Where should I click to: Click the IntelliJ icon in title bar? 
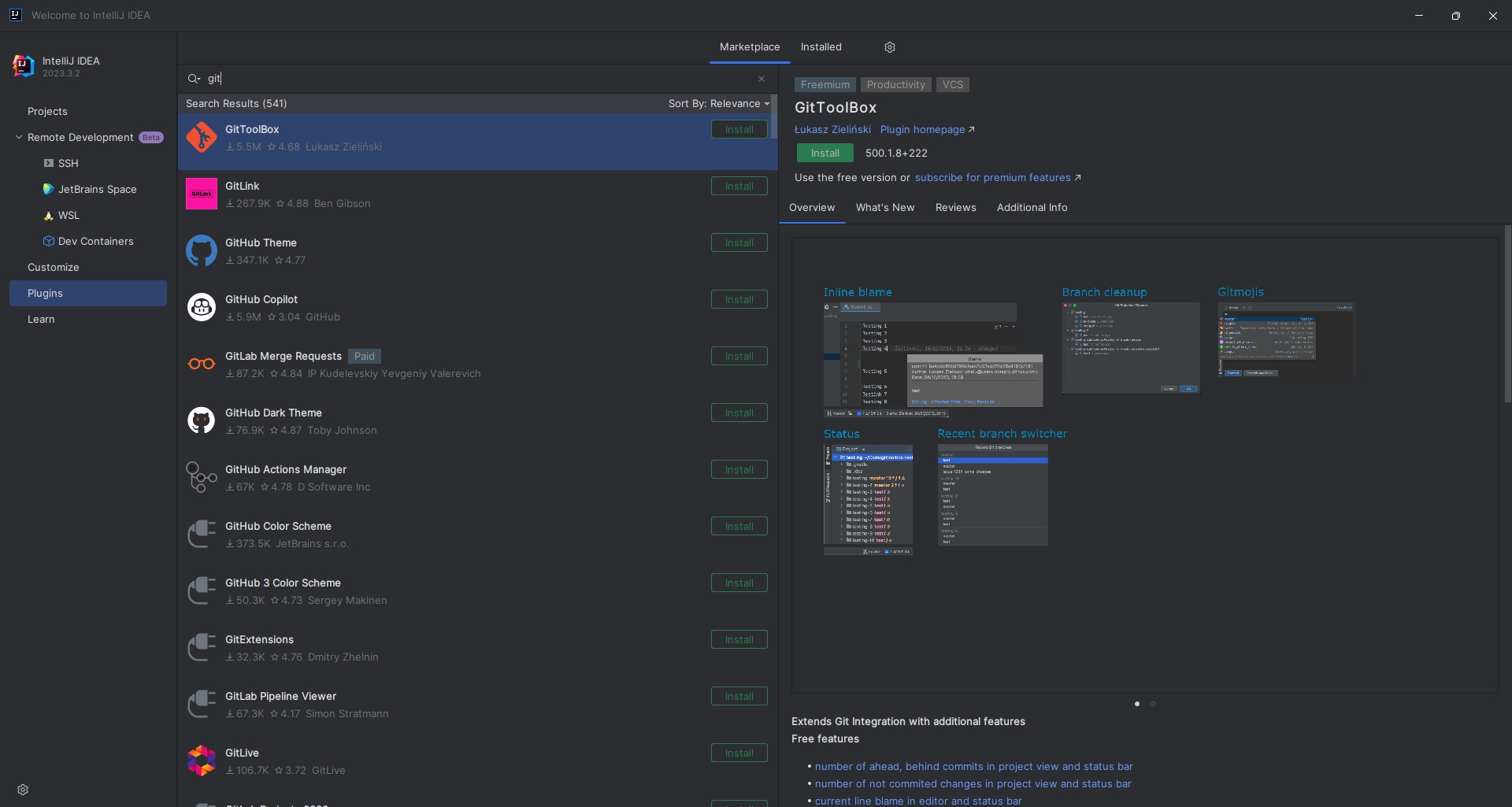point(15,15)
